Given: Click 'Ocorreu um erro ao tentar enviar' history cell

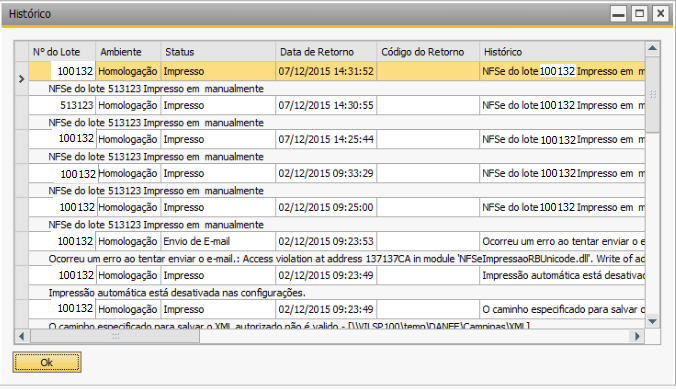Looking at the screenshot, I should [562, 242].
